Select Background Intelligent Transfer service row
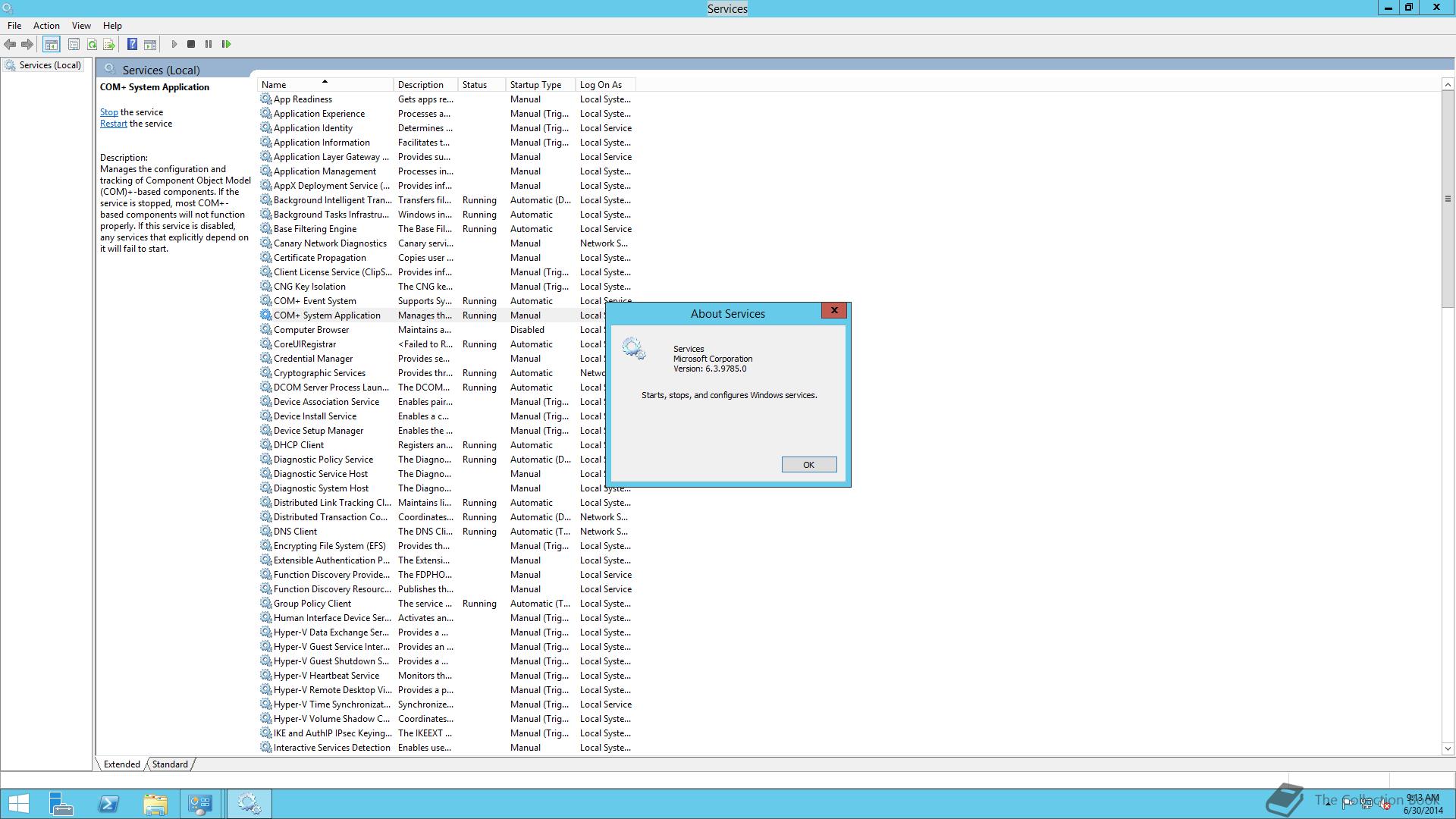Image resolution: width=1456 pixels, height=819 pixels. tap(446, 199)
